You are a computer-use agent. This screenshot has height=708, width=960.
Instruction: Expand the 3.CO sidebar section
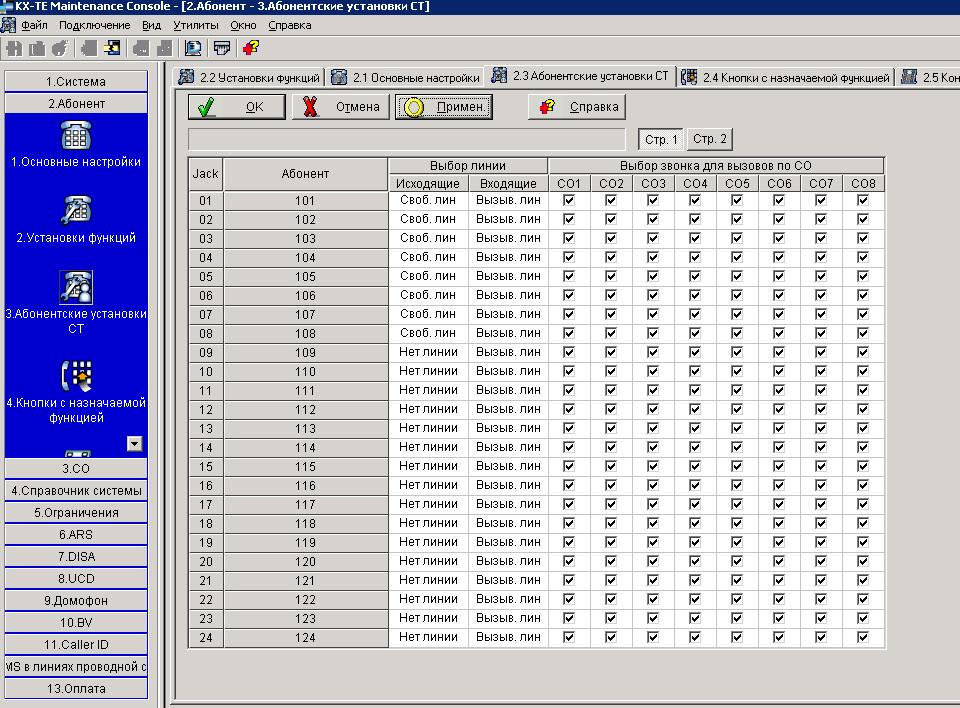coord(76,469)
